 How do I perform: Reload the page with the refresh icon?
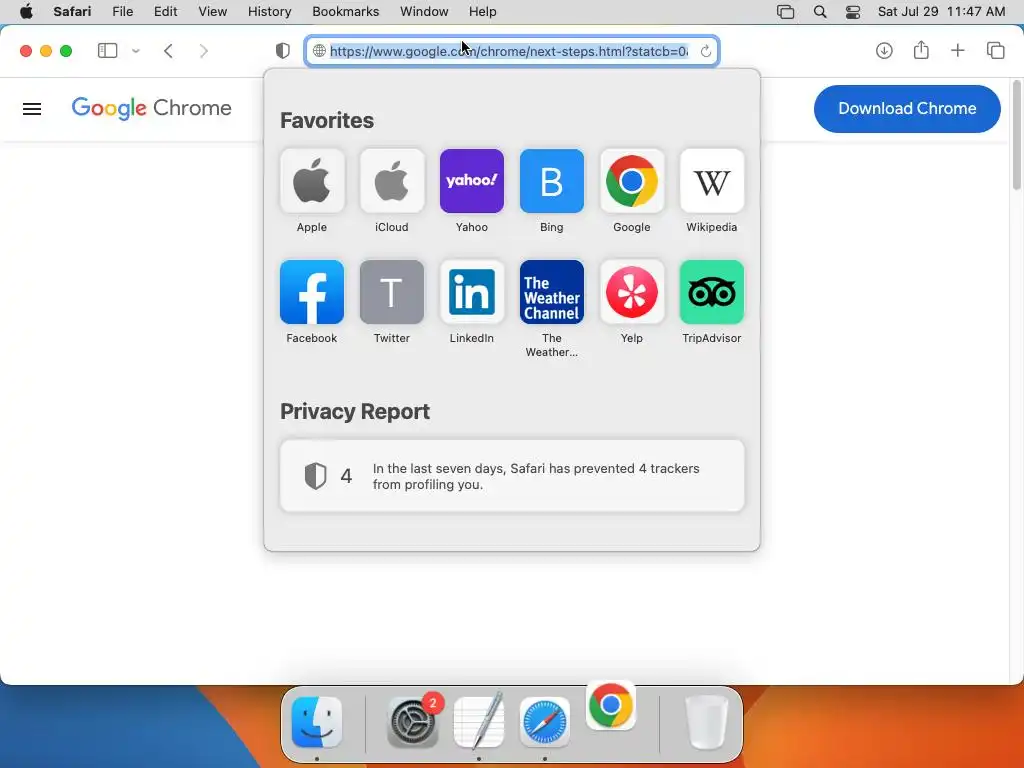[705, 51]
